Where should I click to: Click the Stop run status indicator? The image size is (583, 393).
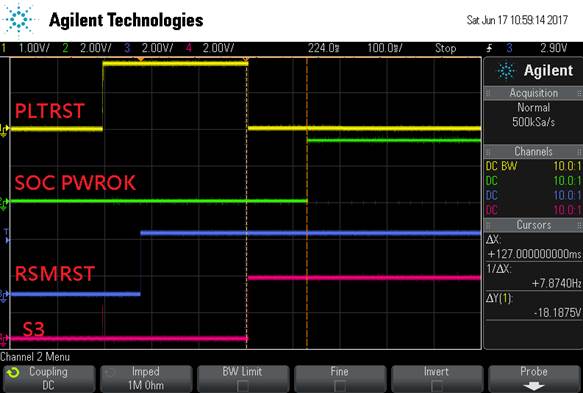tap(445, 48)
